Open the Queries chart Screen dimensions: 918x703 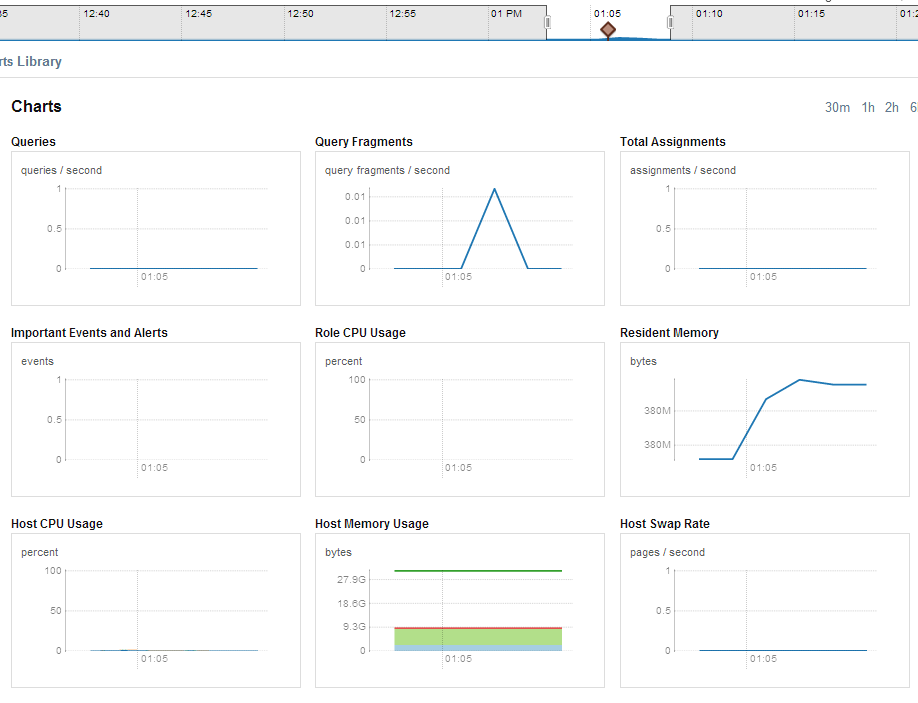(156, 228)
